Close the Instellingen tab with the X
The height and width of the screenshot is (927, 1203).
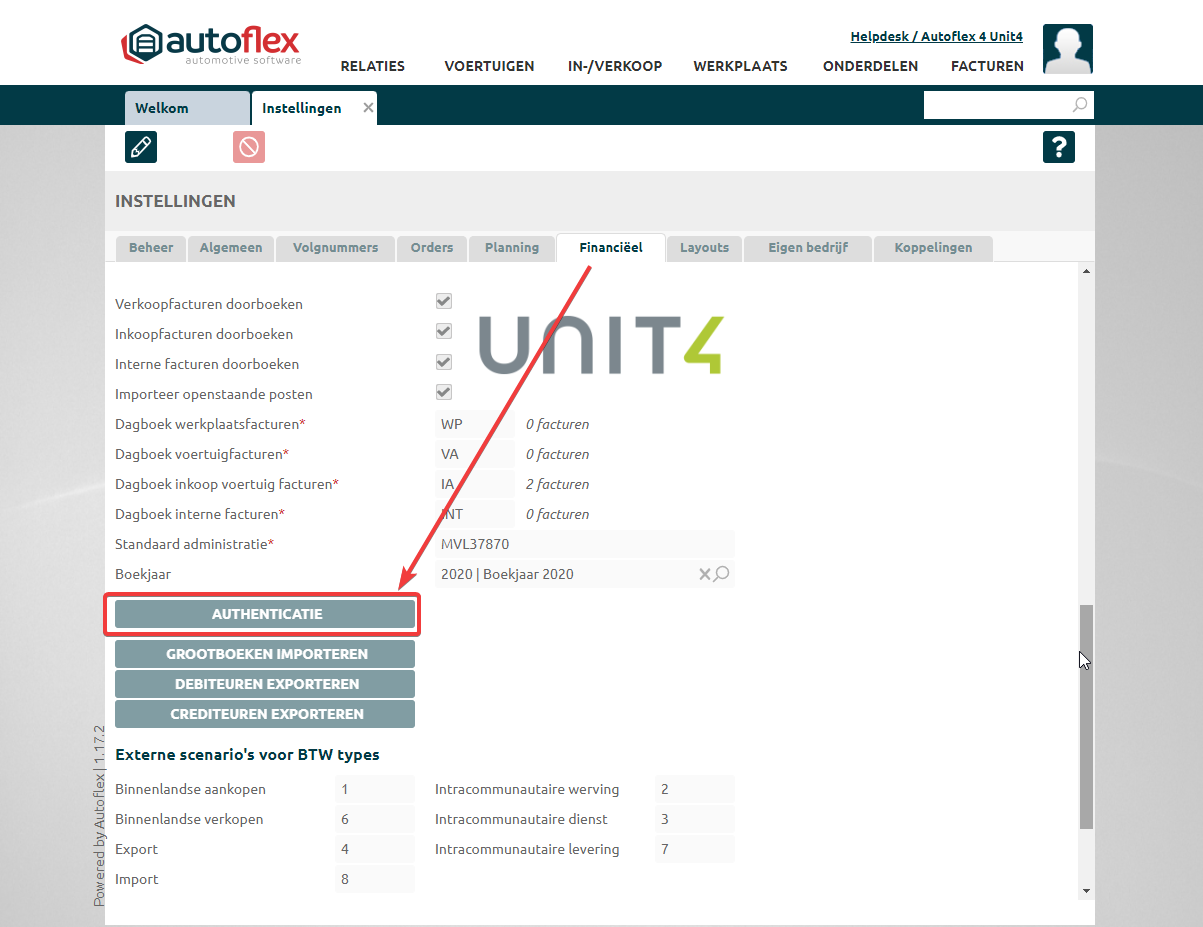tap(368, 108)
